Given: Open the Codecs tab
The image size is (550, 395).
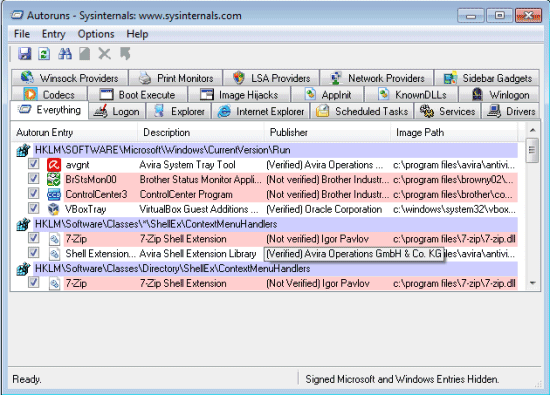Looking at the screenshot, I should 49,95.
